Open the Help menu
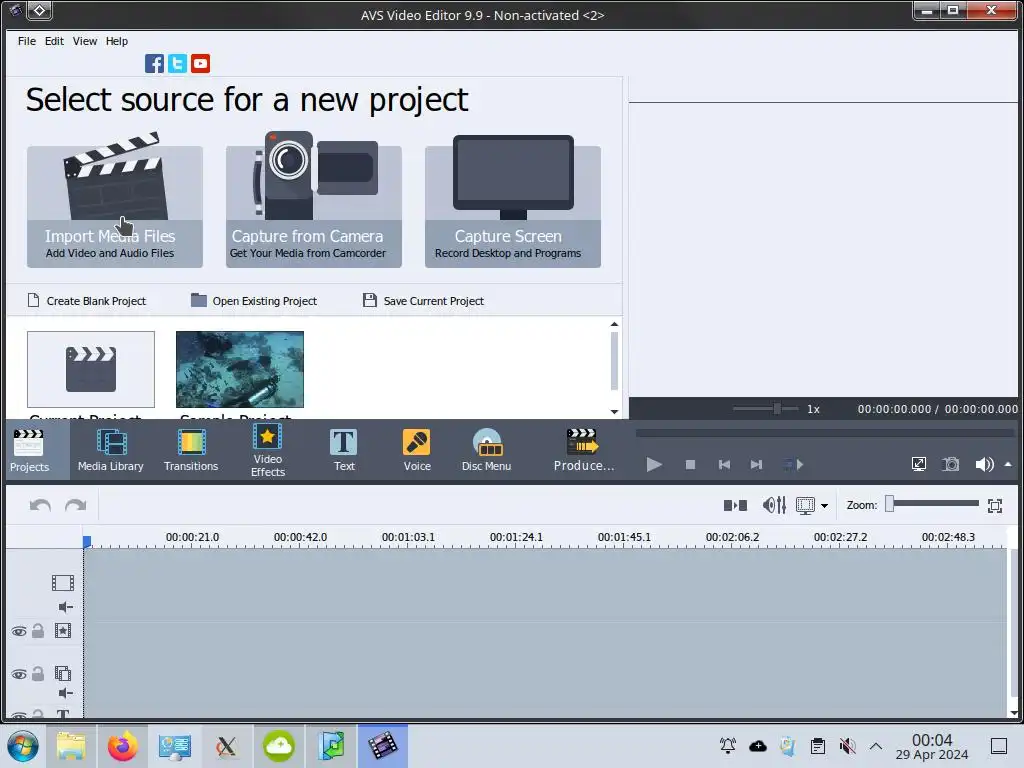1024x768 pixels. [117, 40]
